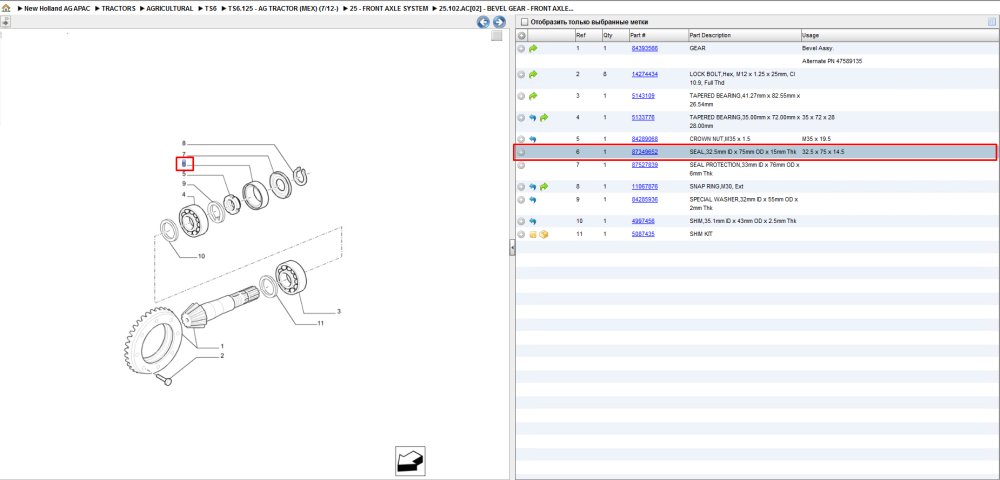Select callout 3 in the diagram
1000x480 pixels.
(339, 312)
